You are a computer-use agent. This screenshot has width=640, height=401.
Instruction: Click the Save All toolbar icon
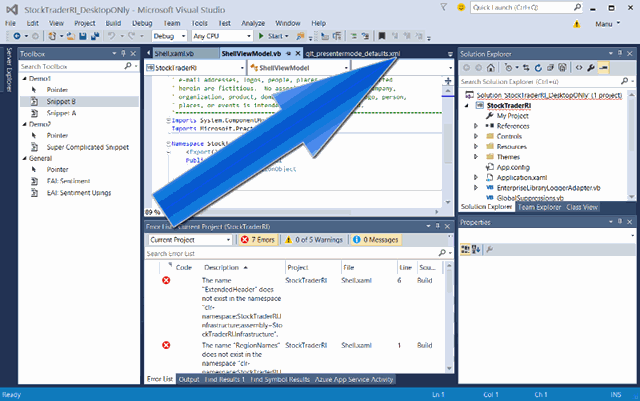[x=95, y=36]
